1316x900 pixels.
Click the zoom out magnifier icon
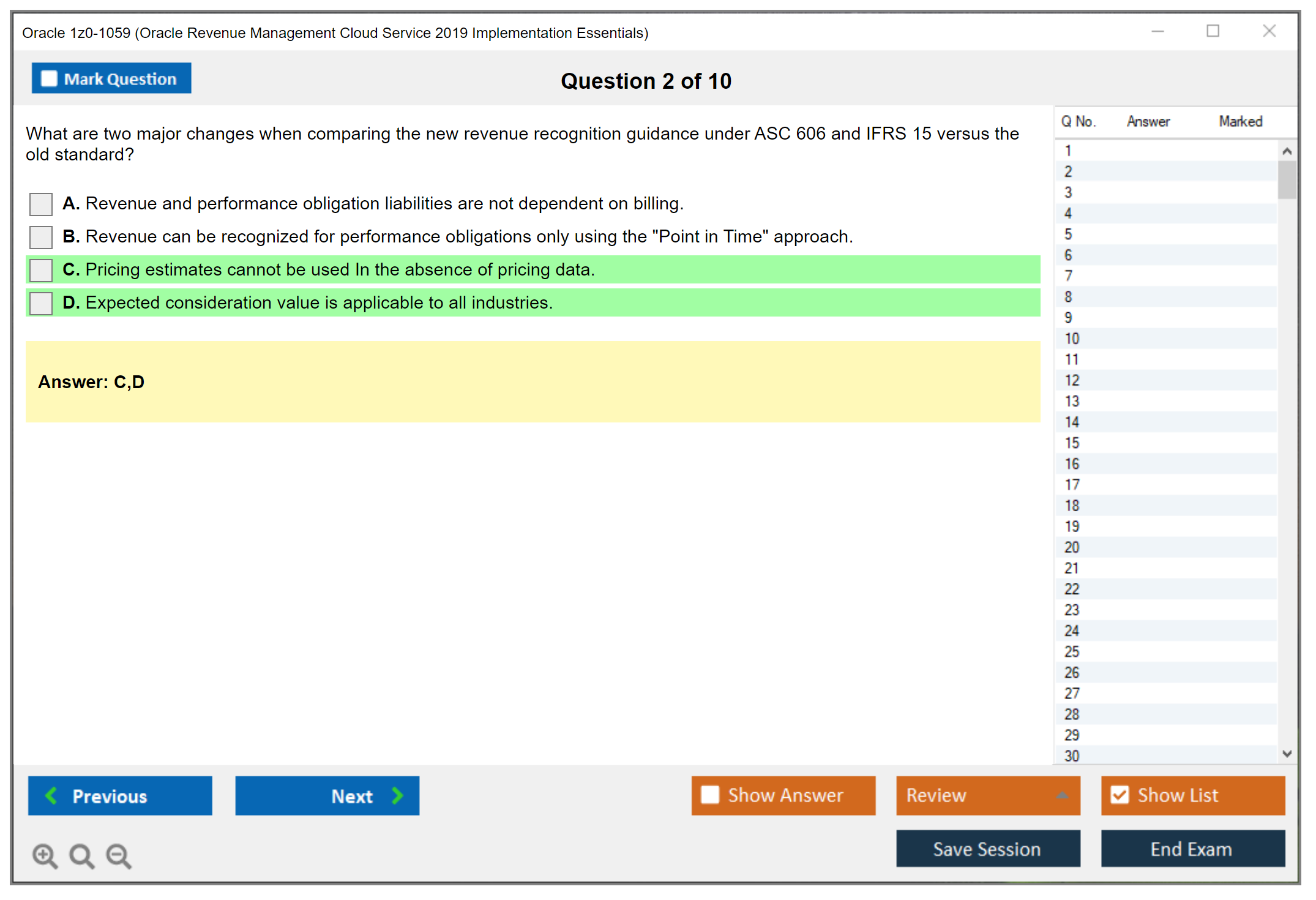coord(118,856)
